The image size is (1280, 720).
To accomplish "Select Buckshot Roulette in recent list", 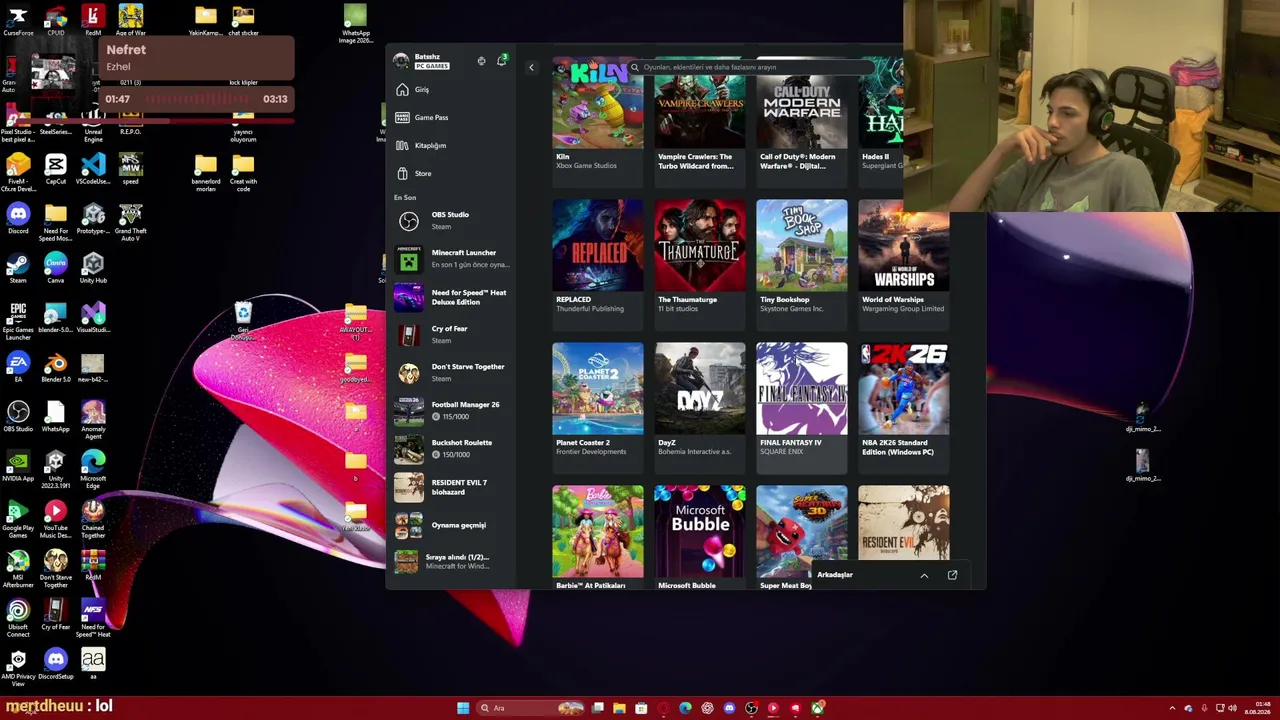I will pos(453,449).
